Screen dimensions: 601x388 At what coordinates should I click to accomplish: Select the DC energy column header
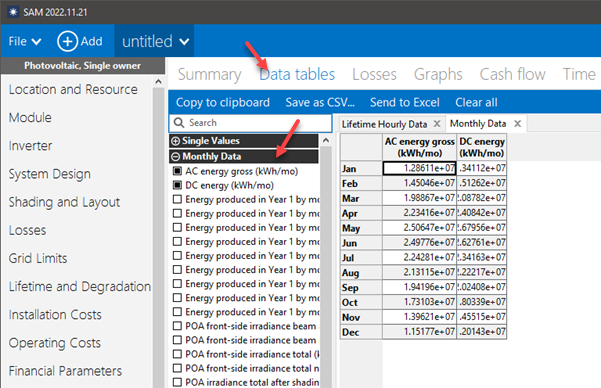click(482, 147)
